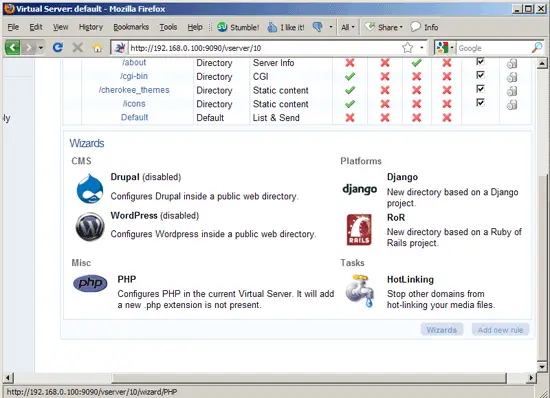550x398 pixels.
Task: Toggle the /icons rule checkbox
Action: tap(480, 102)
